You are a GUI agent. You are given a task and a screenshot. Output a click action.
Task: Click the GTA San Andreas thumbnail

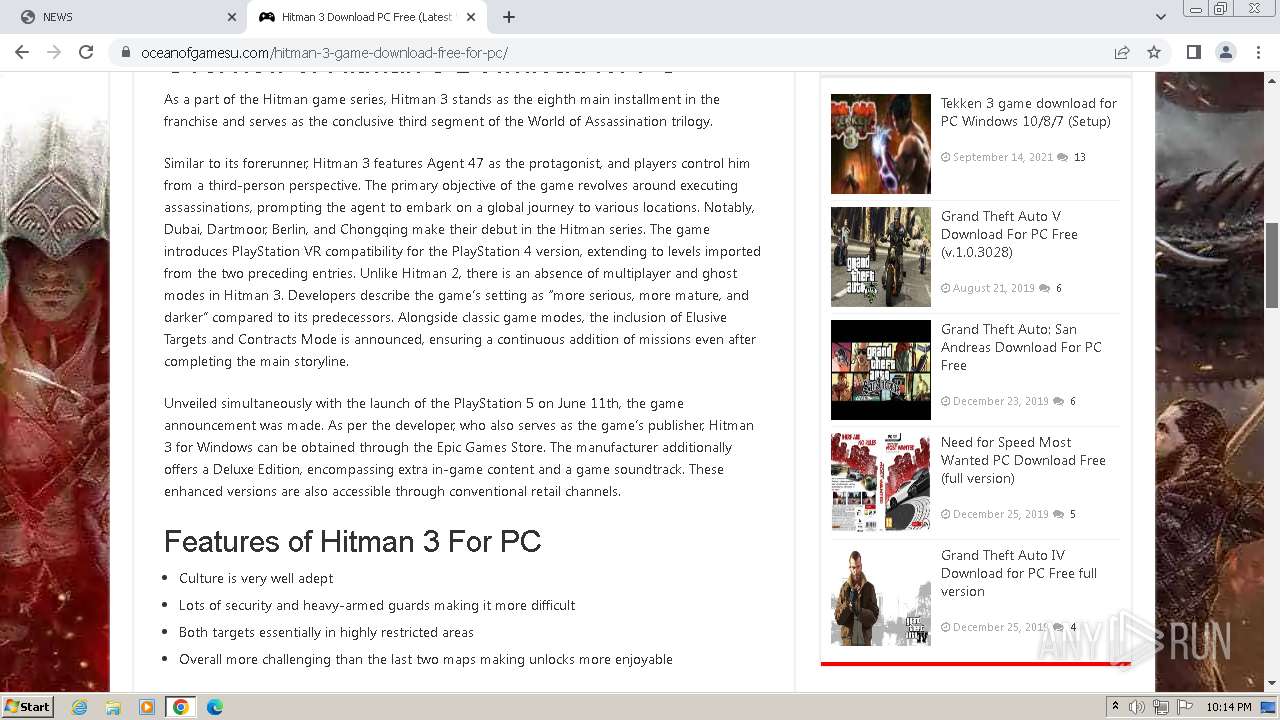point(881,370)
